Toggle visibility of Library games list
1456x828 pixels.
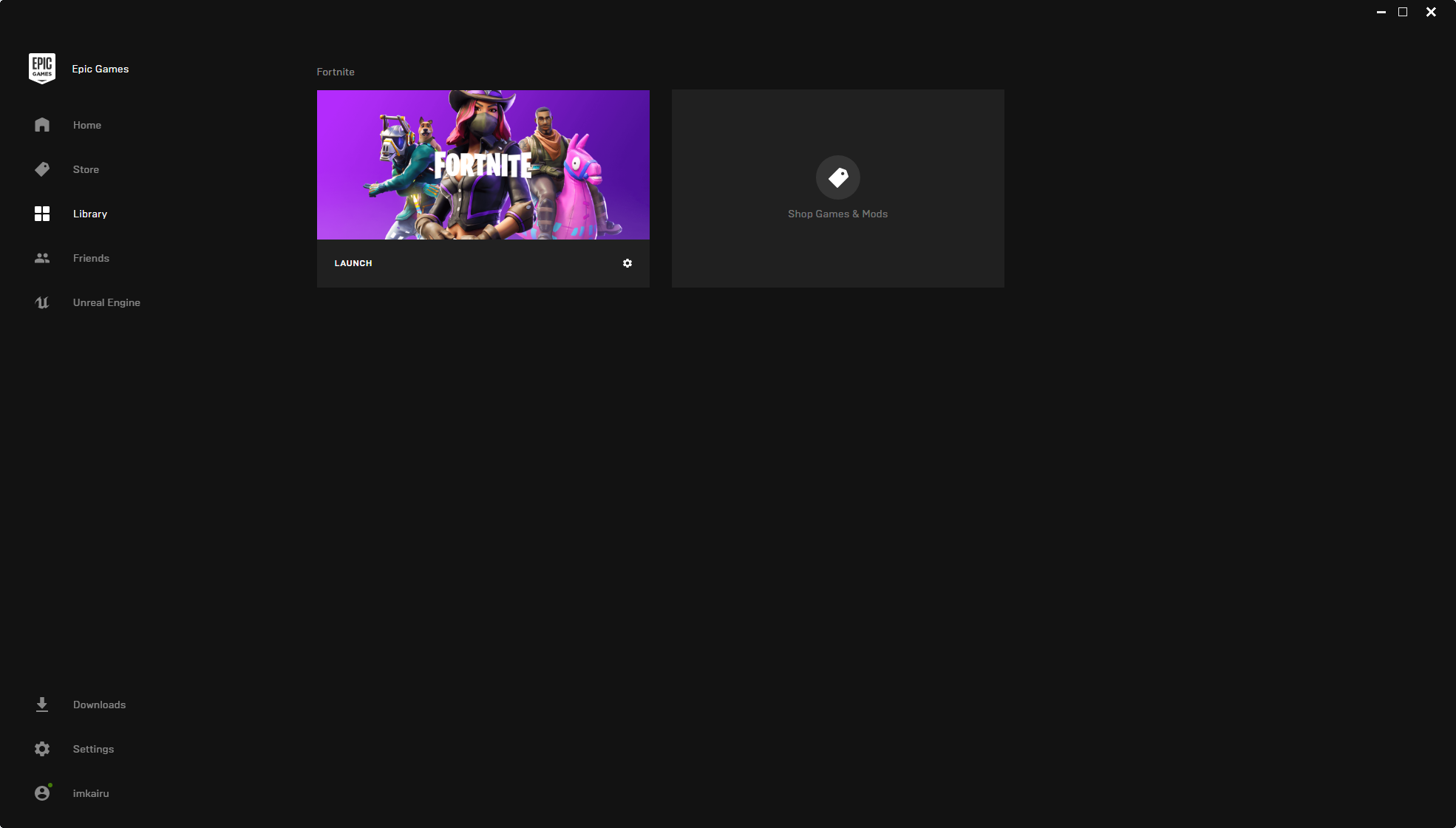41,213
